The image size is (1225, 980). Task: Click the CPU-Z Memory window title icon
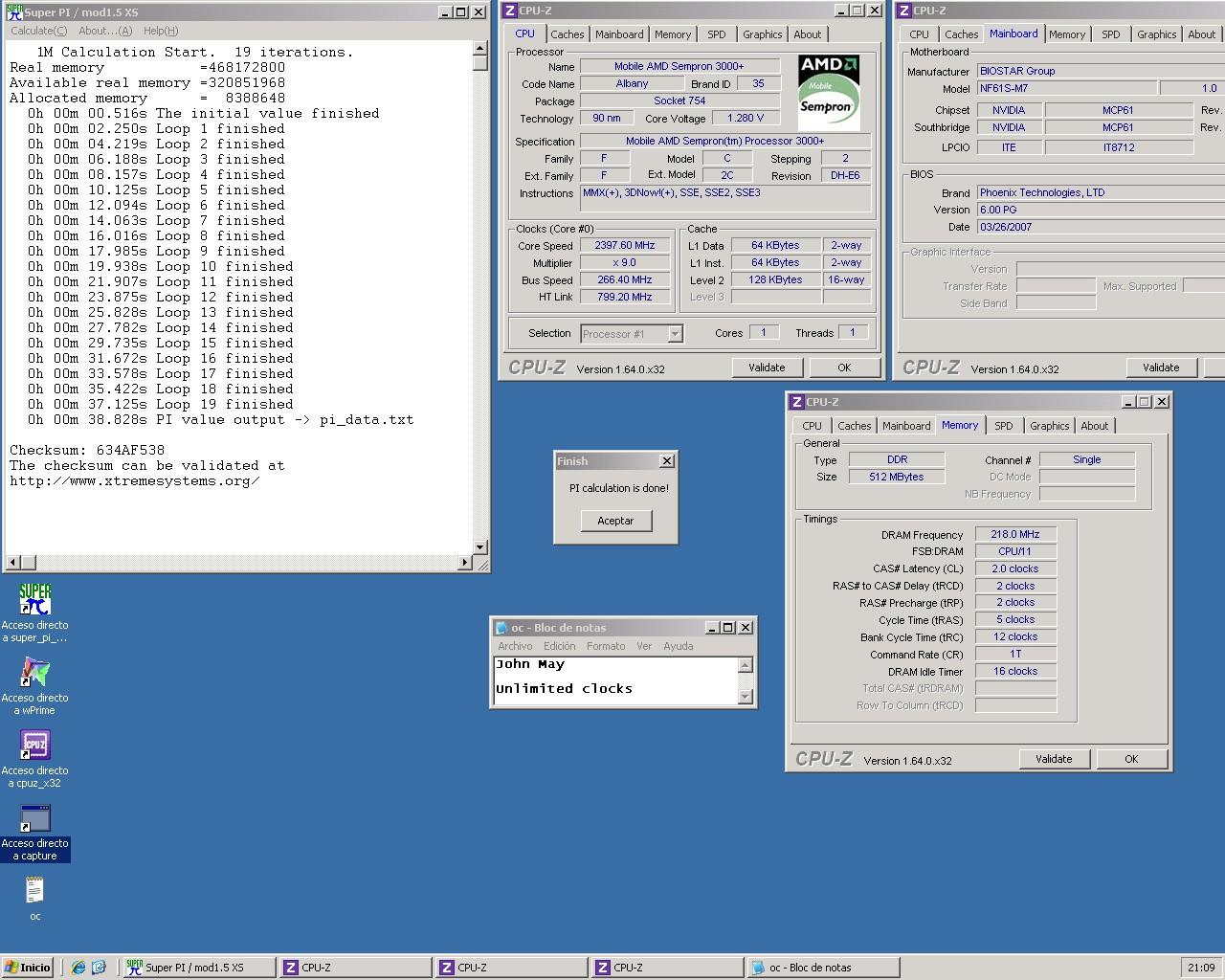click(x=796, y=402)
